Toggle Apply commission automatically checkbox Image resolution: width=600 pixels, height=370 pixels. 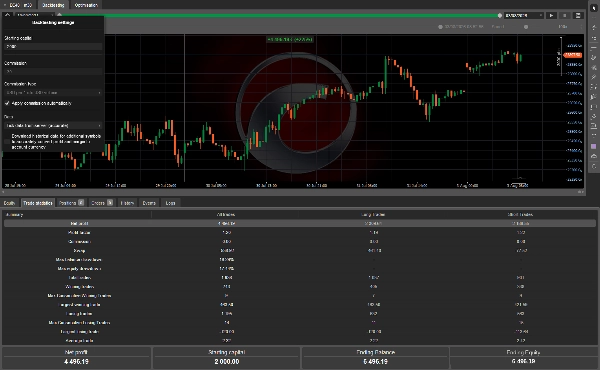tap(7, 103)
